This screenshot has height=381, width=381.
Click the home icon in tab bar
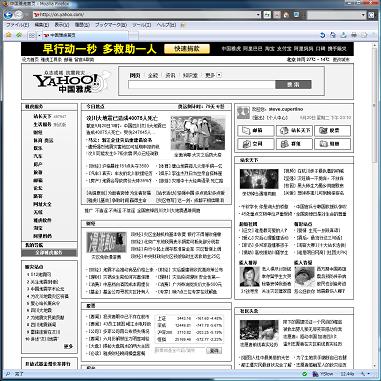tap(9, 35)
